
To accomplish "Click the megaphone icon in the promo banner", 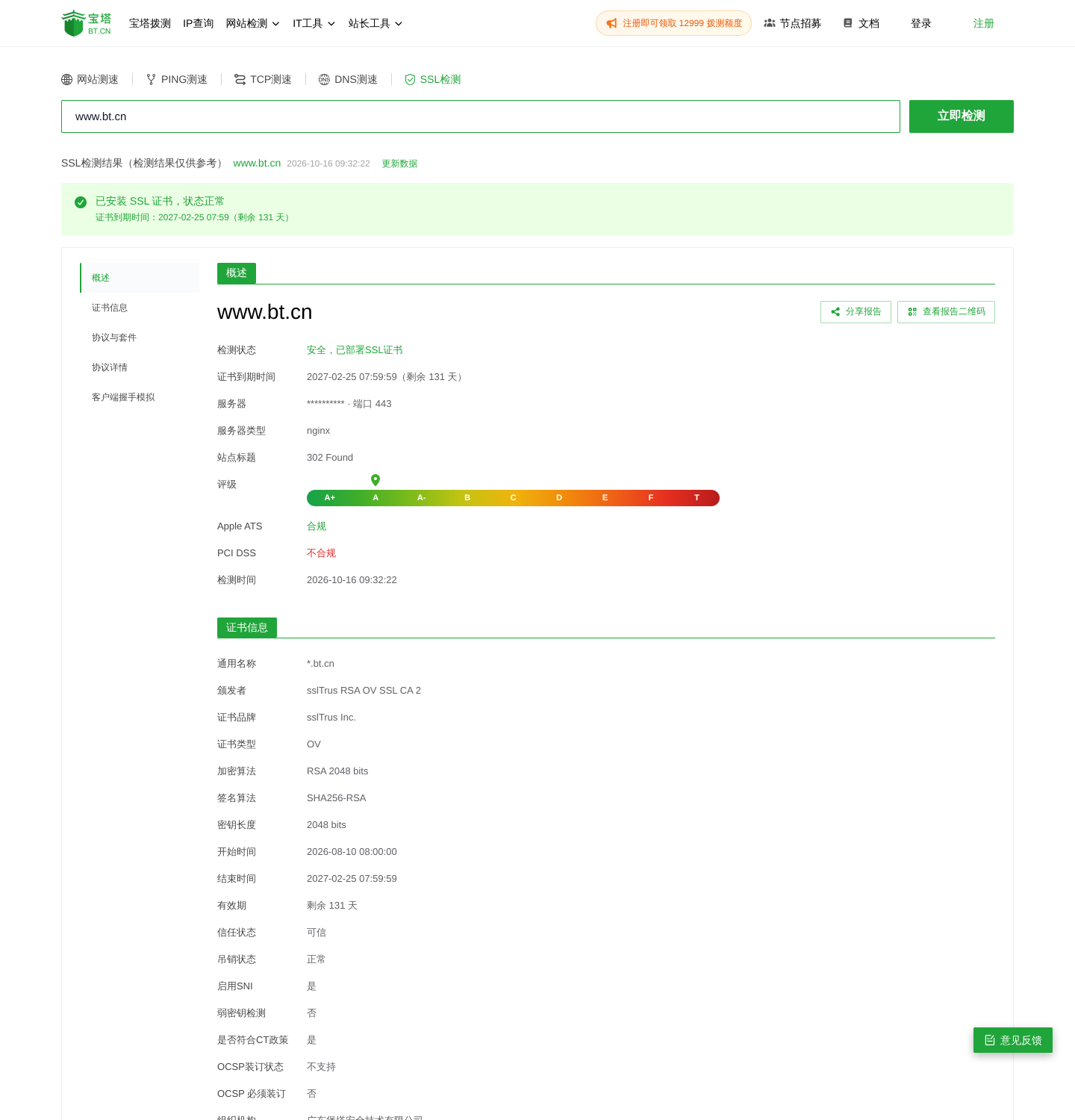I will [612, 23].
